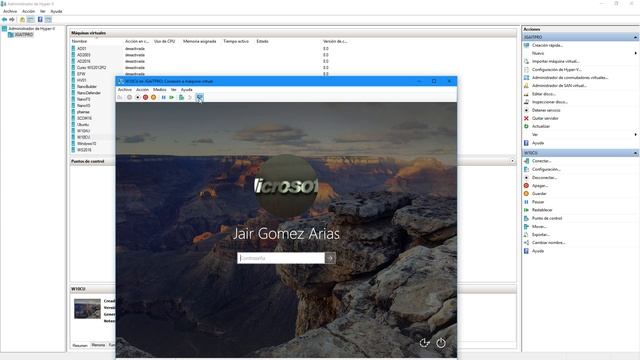Click Inspeccionar disco action
The height and width of the screenshot is (360, 640).
[550, 102]
